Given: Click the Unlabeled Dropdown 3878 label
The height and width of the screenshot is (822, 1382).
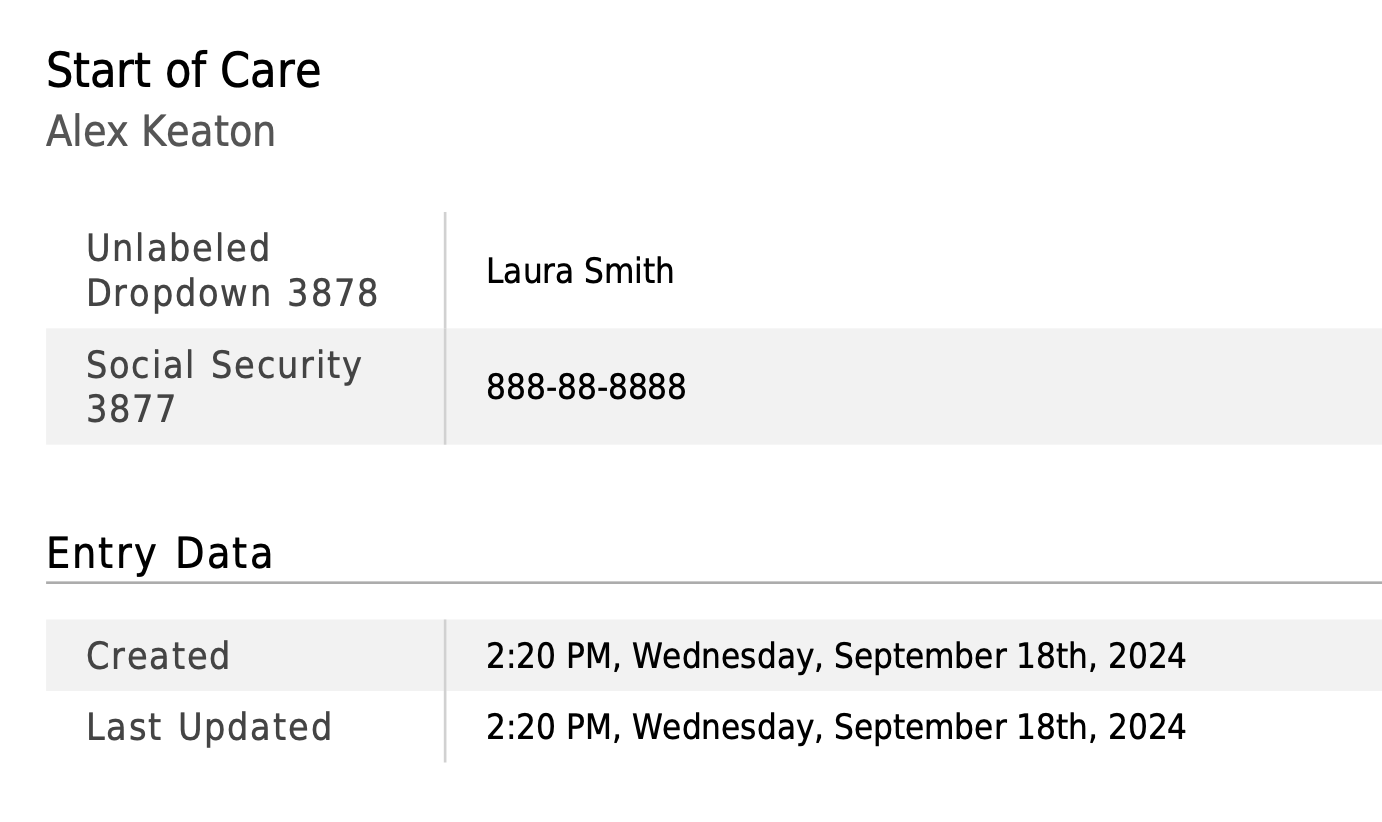Looking at the screenshot, I should pyautogui.click(x=232, y=270).
